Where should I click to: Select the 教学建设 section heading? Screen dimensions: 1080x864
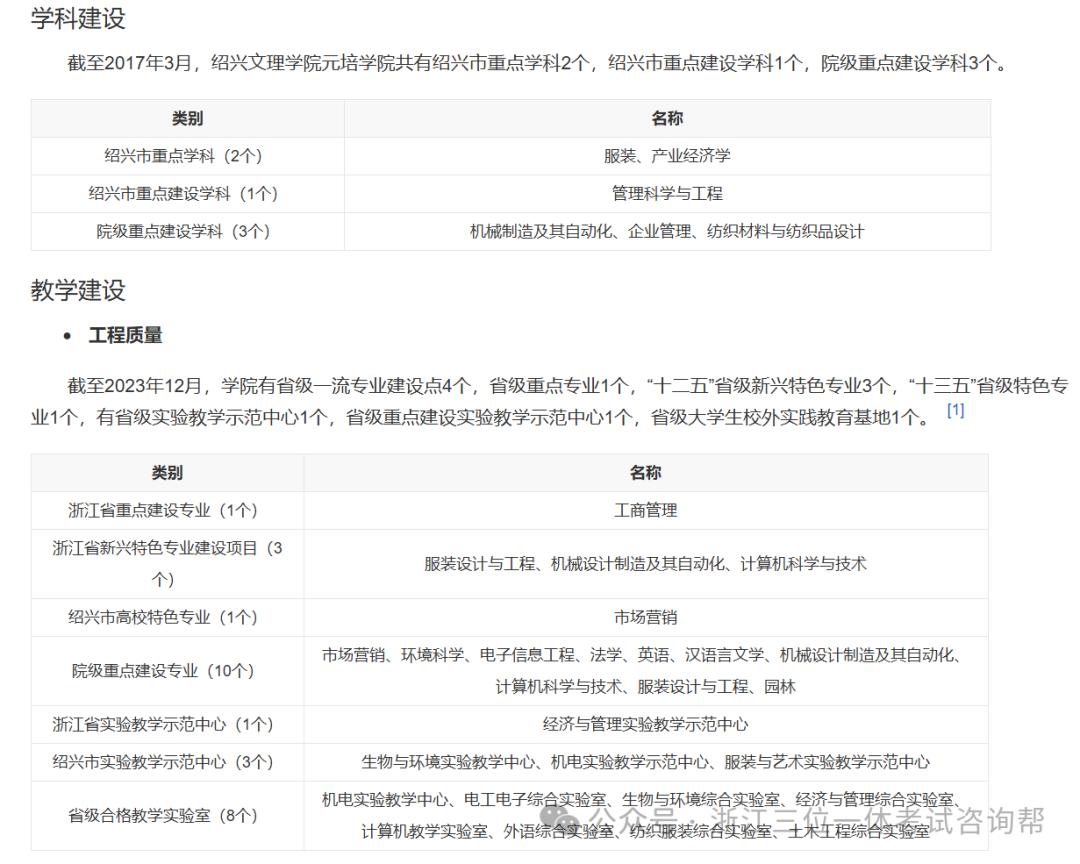point(78,290)
